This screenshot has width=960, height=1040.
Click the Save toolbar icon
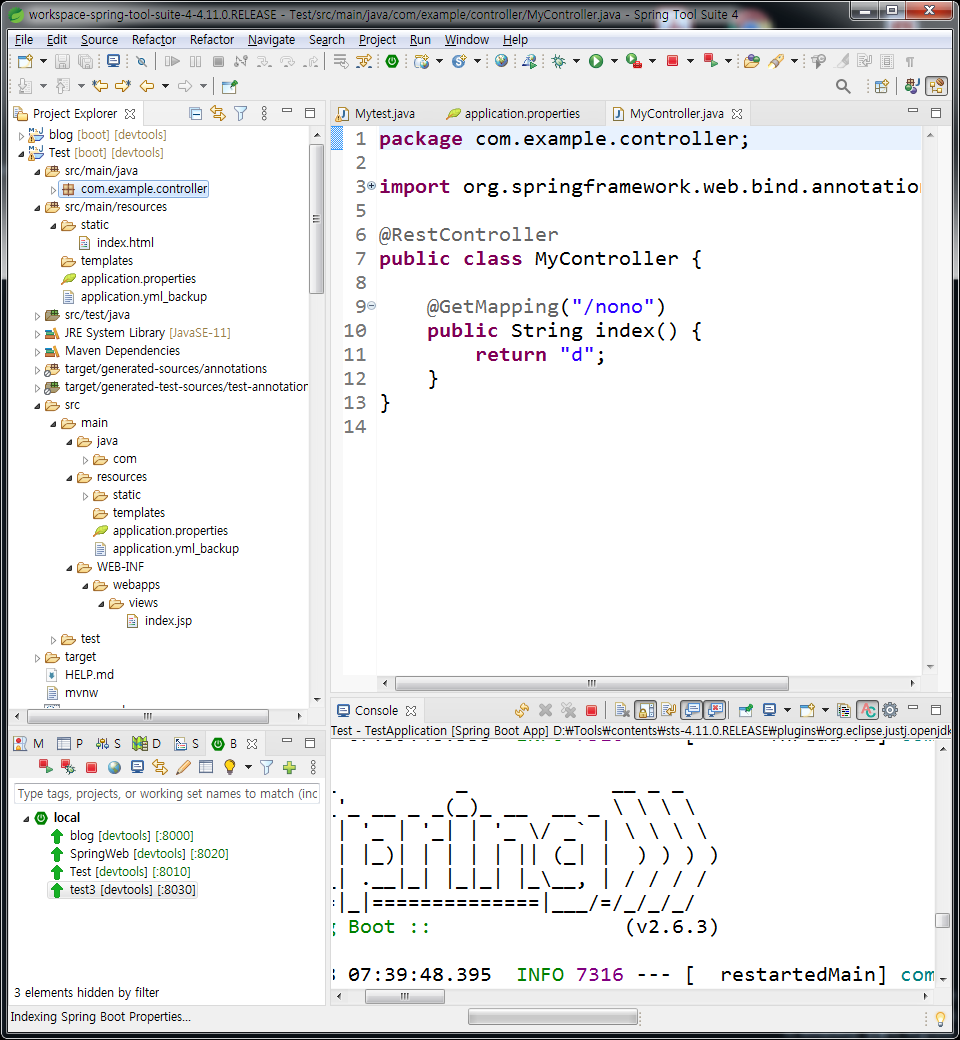click(62, 62)
